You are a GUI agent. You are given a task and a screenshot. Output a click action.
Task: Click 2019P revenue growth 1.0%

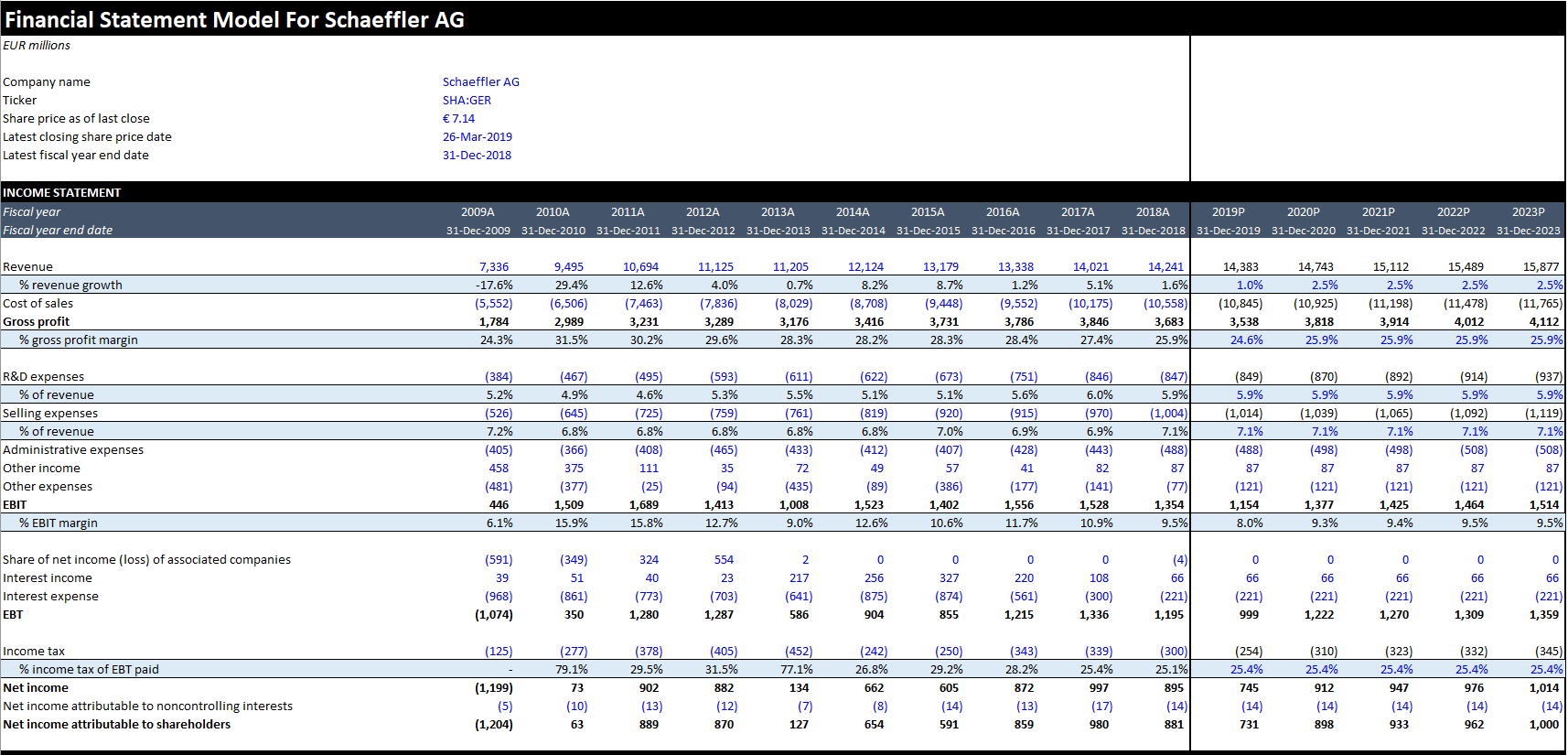1250,286
